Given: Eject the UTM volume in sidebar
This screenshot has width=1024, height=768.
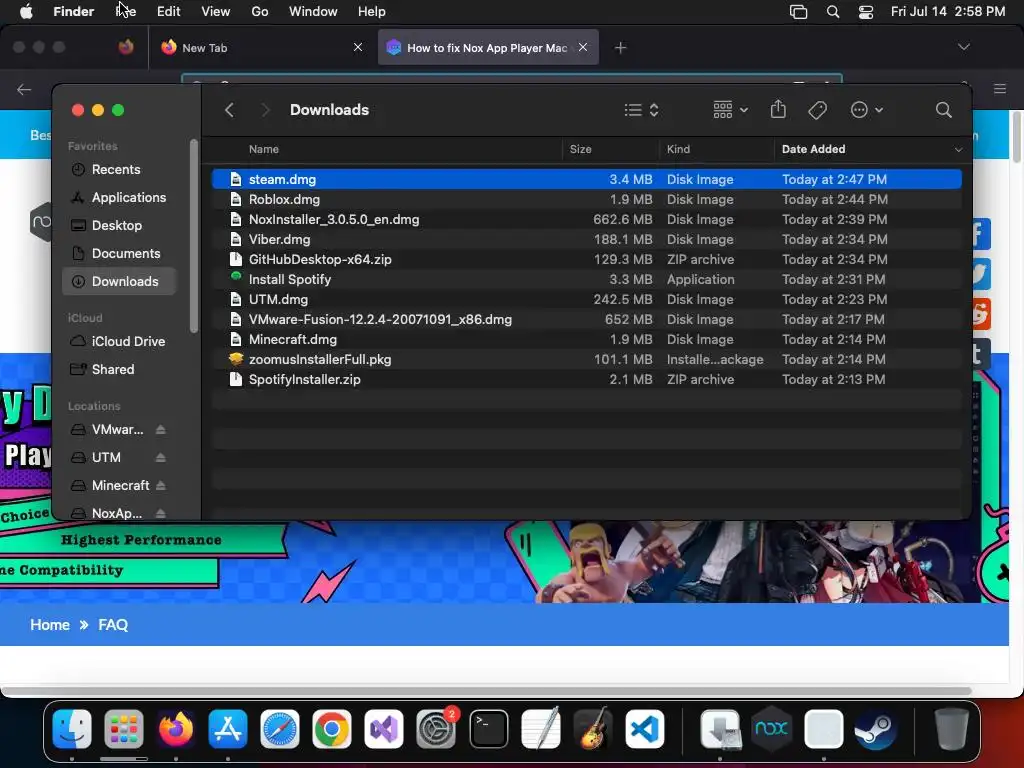Looking at the screenshot, I should coord(161,457).
